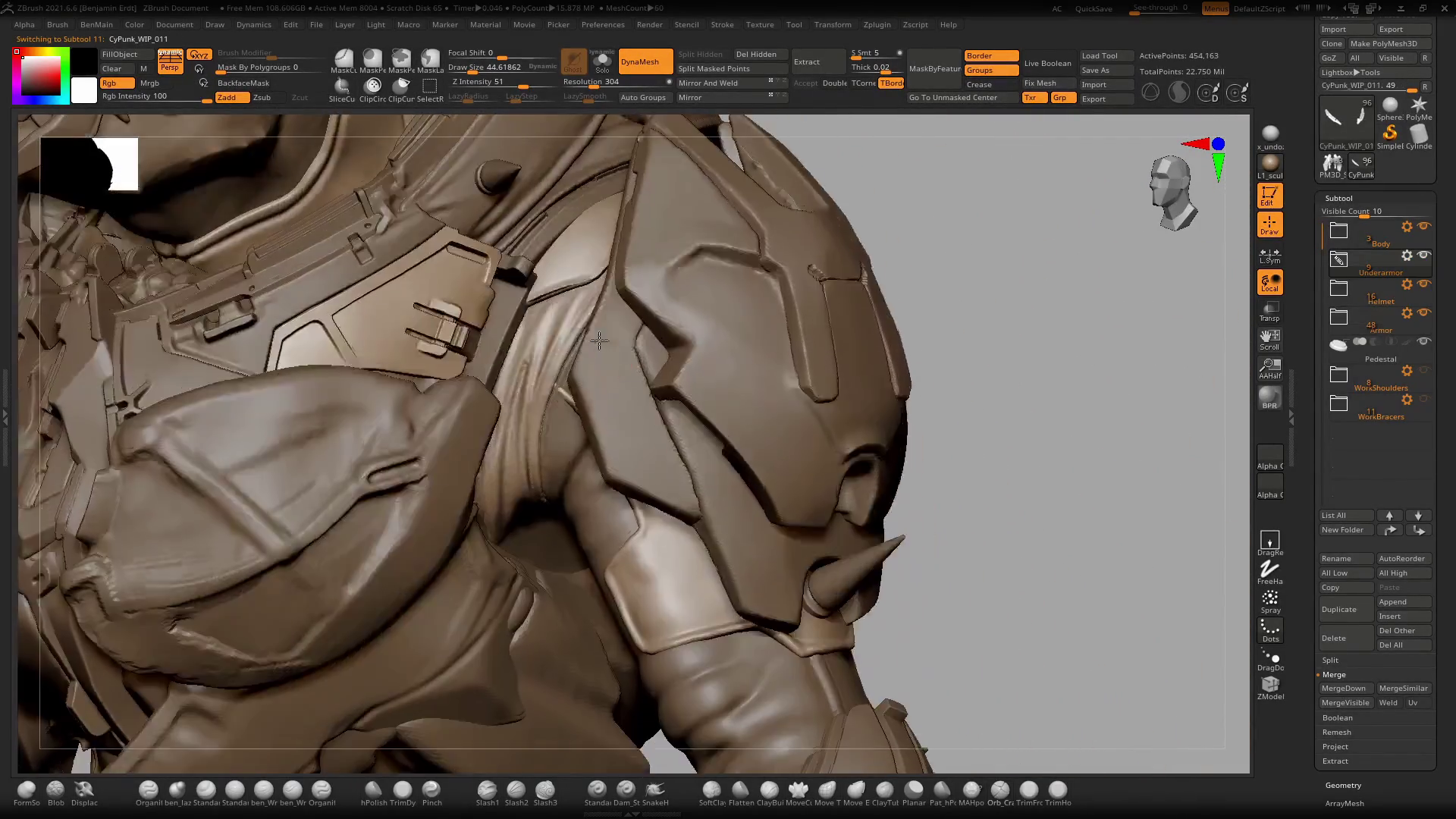1456x819 pixels.
Task: Click the Make PolyMesh3D button
Action: tap(1389, 43)
